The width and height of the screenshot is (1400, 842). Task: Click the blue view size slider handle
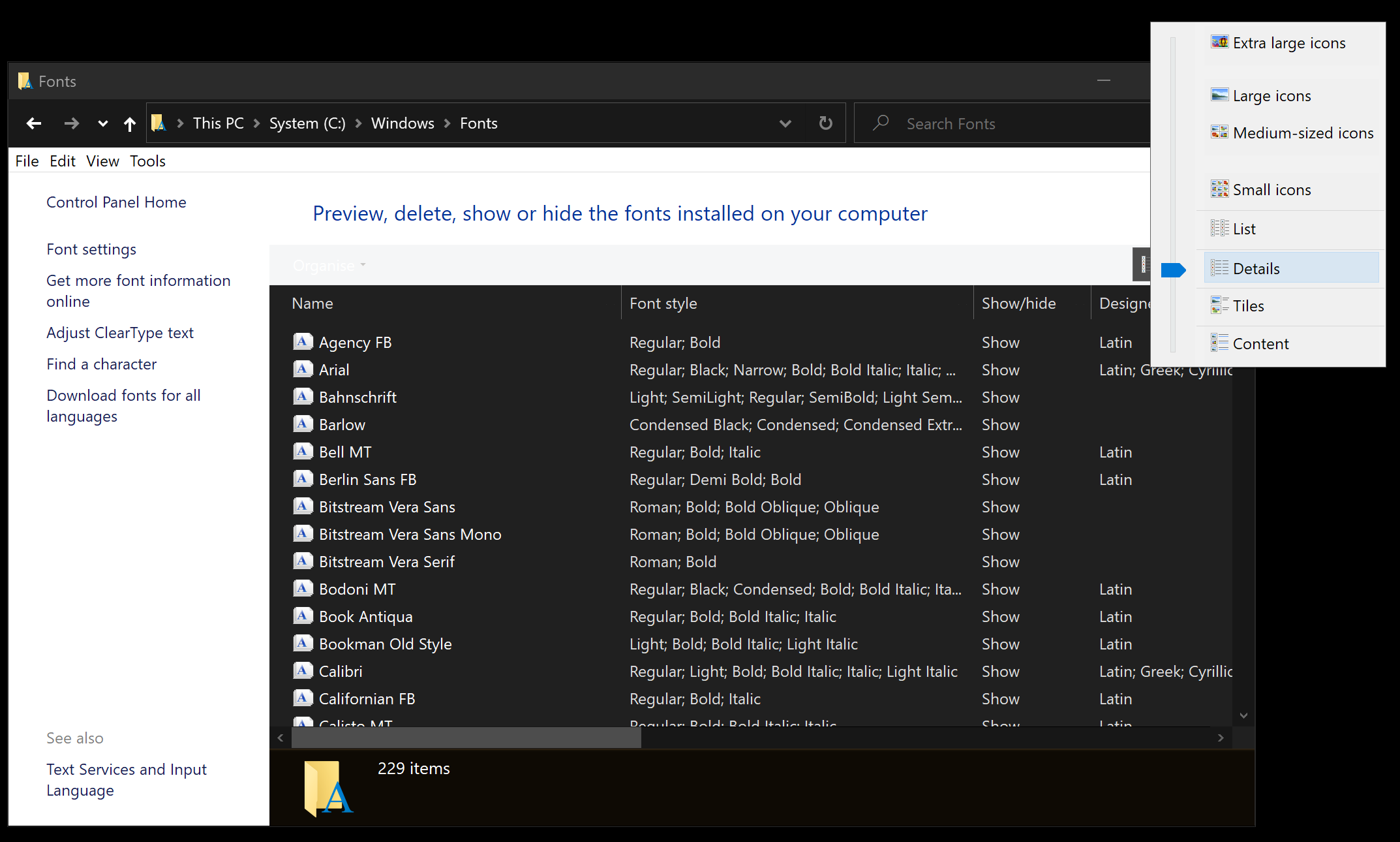coord(1173,270)
